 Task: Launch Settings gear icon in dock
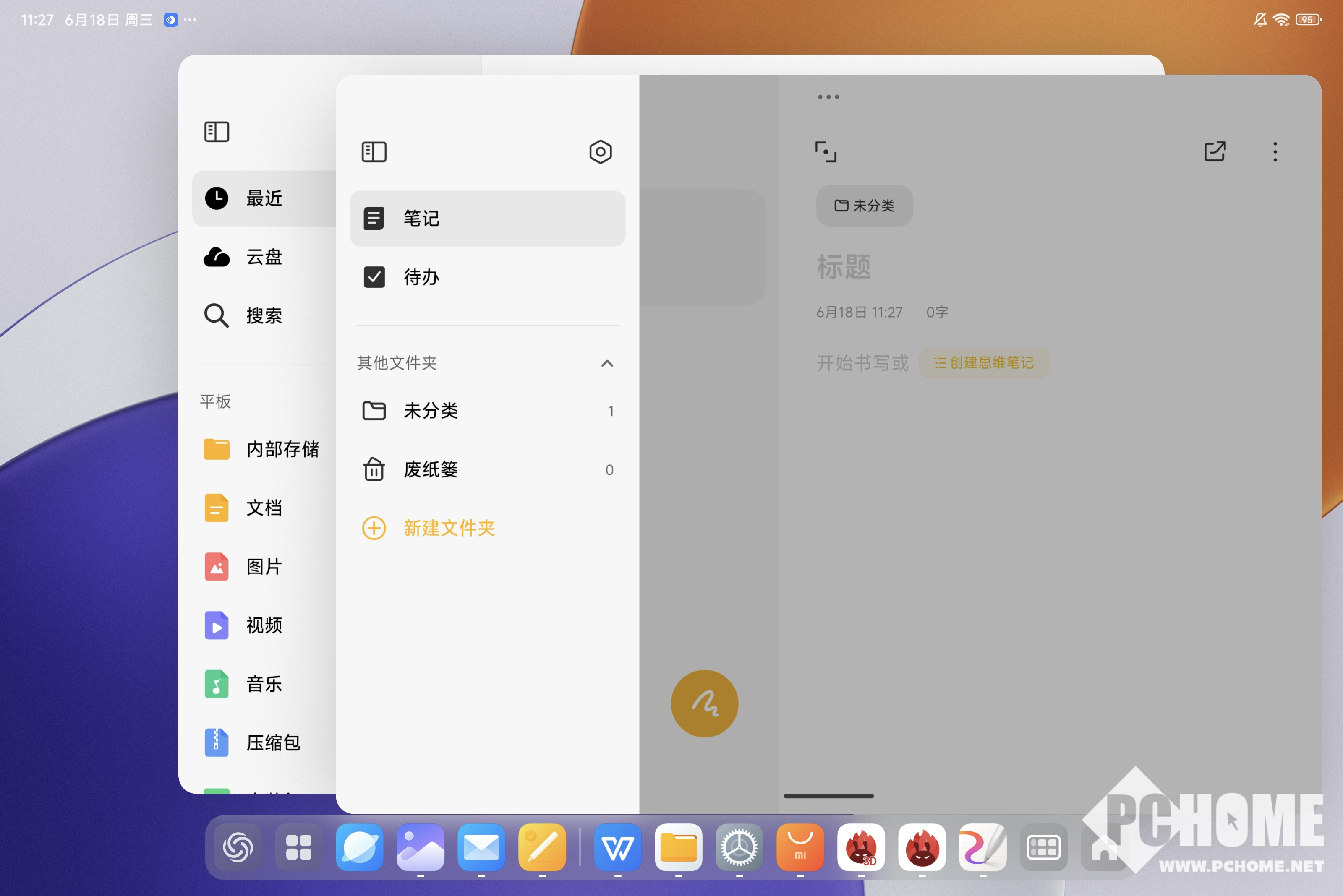(739, 847)
